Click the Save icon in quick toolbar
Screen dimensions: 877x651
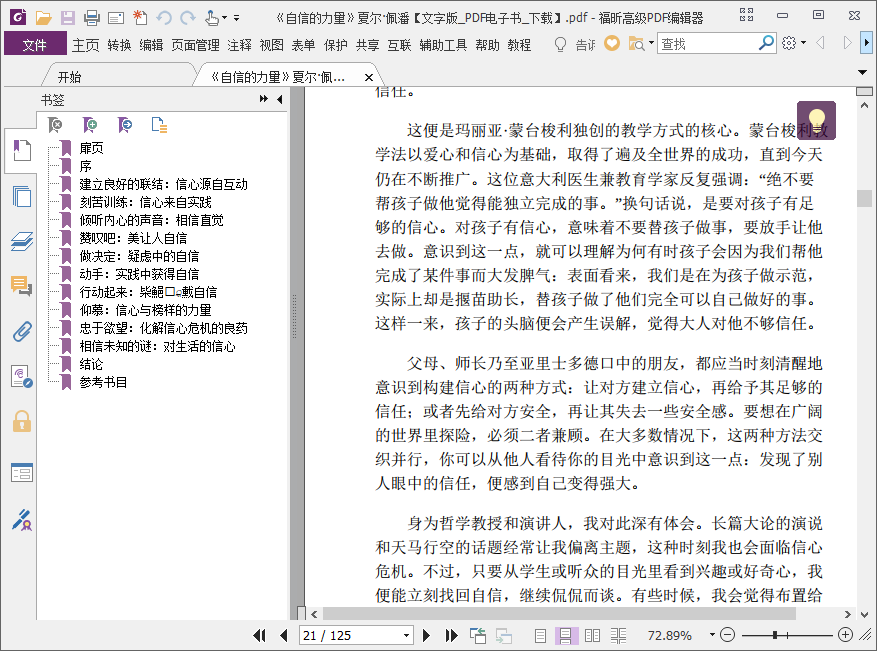68,18
